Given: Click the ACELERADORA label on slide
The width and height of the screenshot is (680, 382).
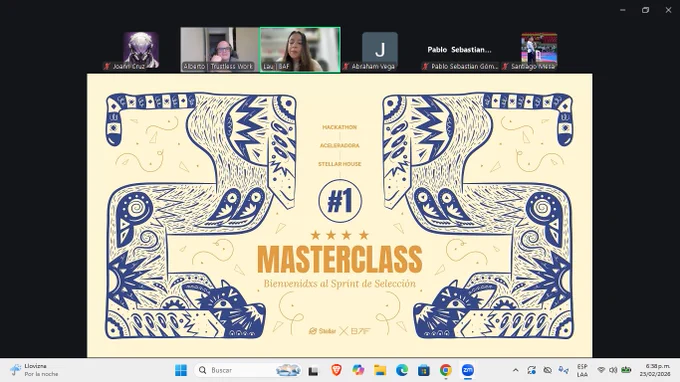Looking at the screenshot, I should [340, 146].
